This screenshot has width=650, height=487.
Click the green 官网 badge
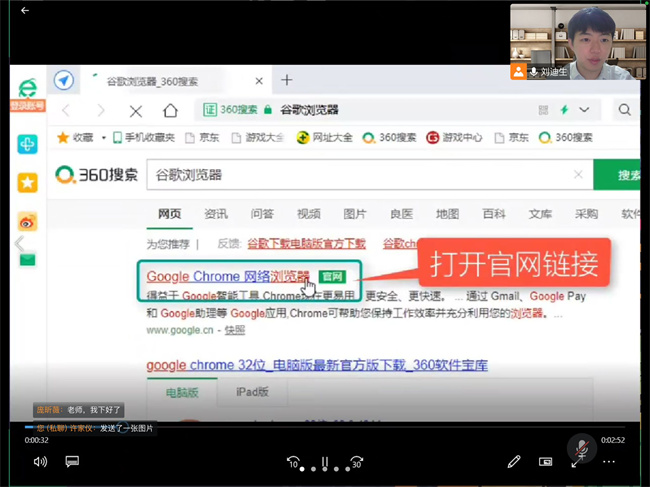(x=332, y=276)
